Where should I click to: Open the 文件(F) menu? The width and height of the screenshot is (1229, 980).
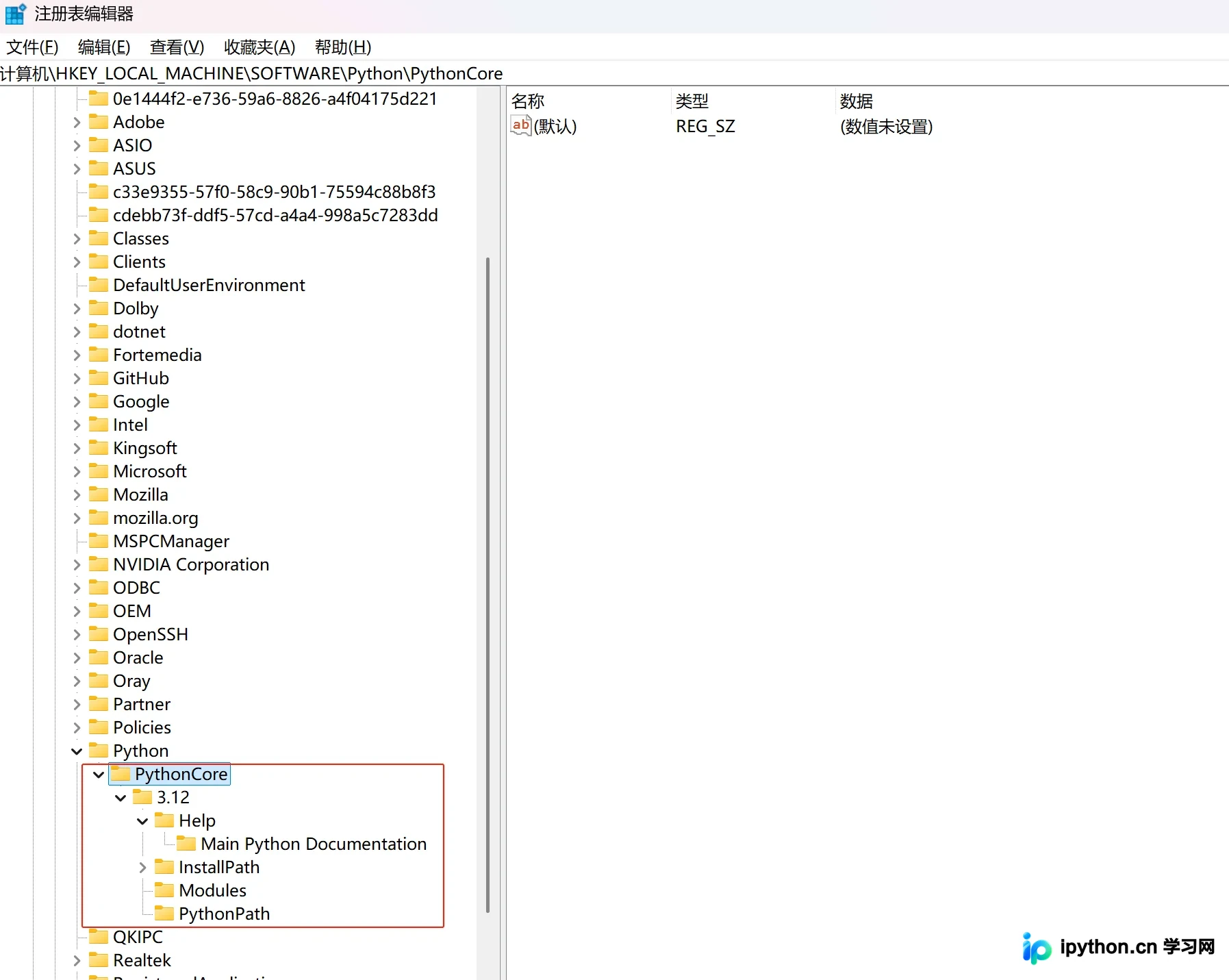point(32,47)
